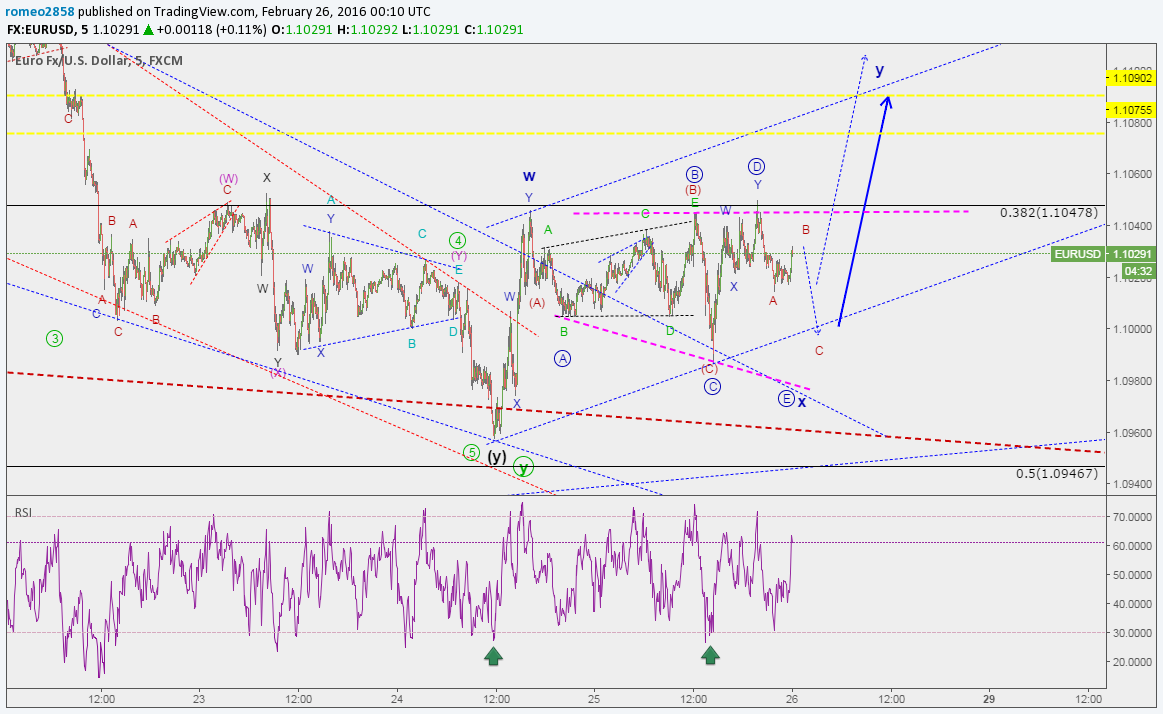Click the C:1.10291 close value
Image resolution: width=1163 pixels, height=714 pixels.
click(x=494, y=30)
